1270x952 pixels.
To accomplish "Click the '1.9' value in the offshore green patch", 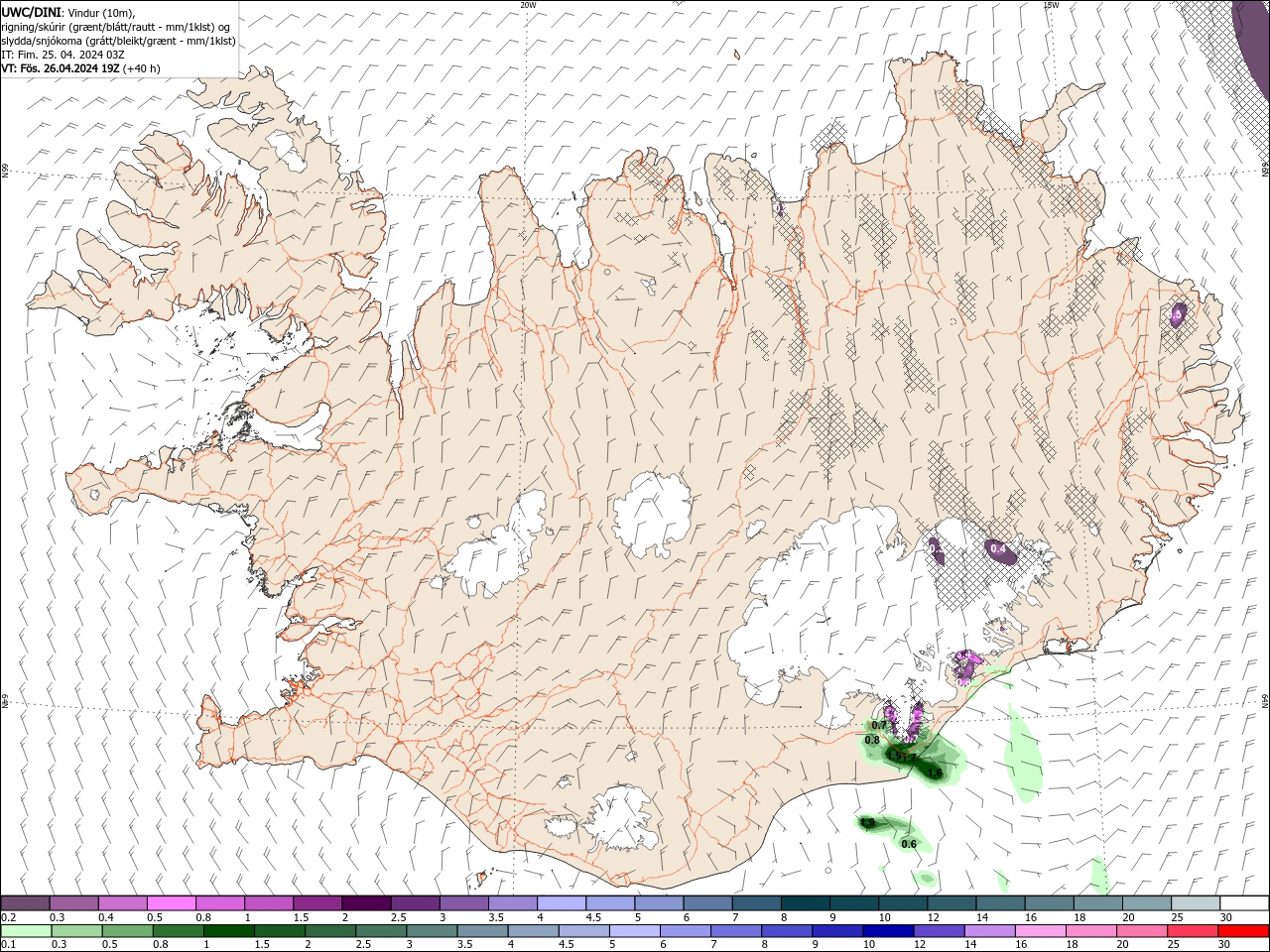I will pos(868,822).
